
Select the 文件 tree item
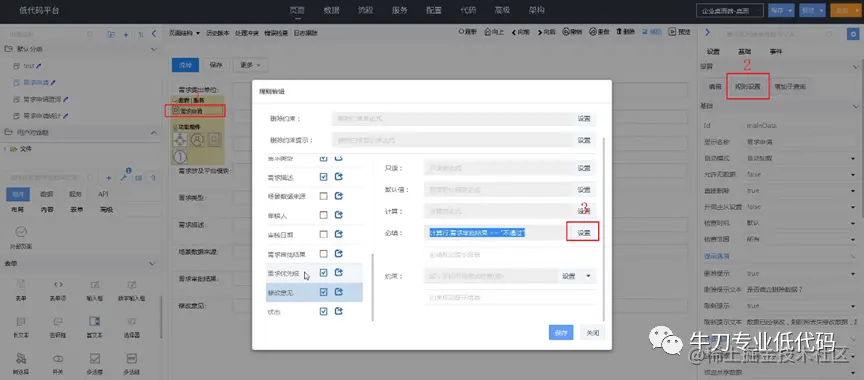tap(26, 149)
